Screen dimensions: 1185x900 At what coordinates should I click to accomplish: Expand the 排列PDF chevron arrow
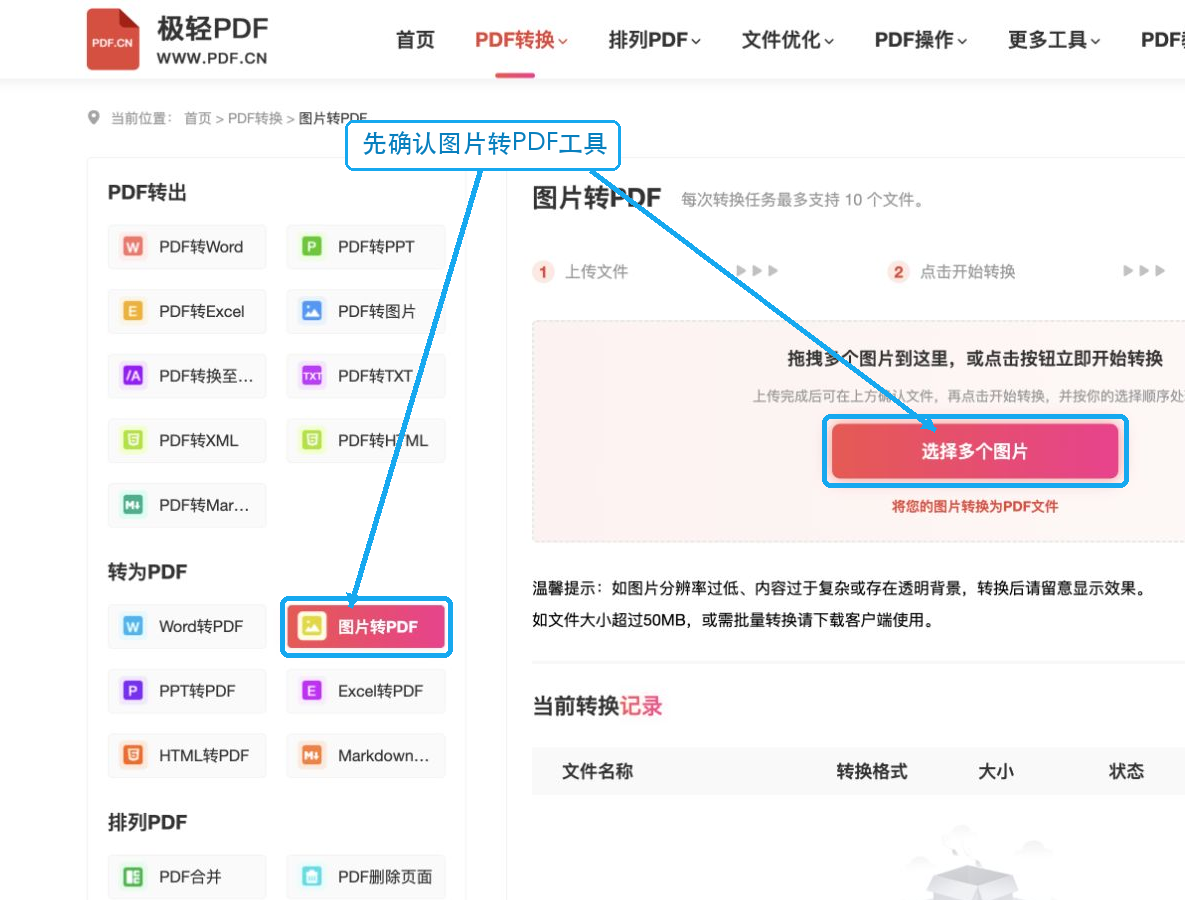(x=696, y=42)
